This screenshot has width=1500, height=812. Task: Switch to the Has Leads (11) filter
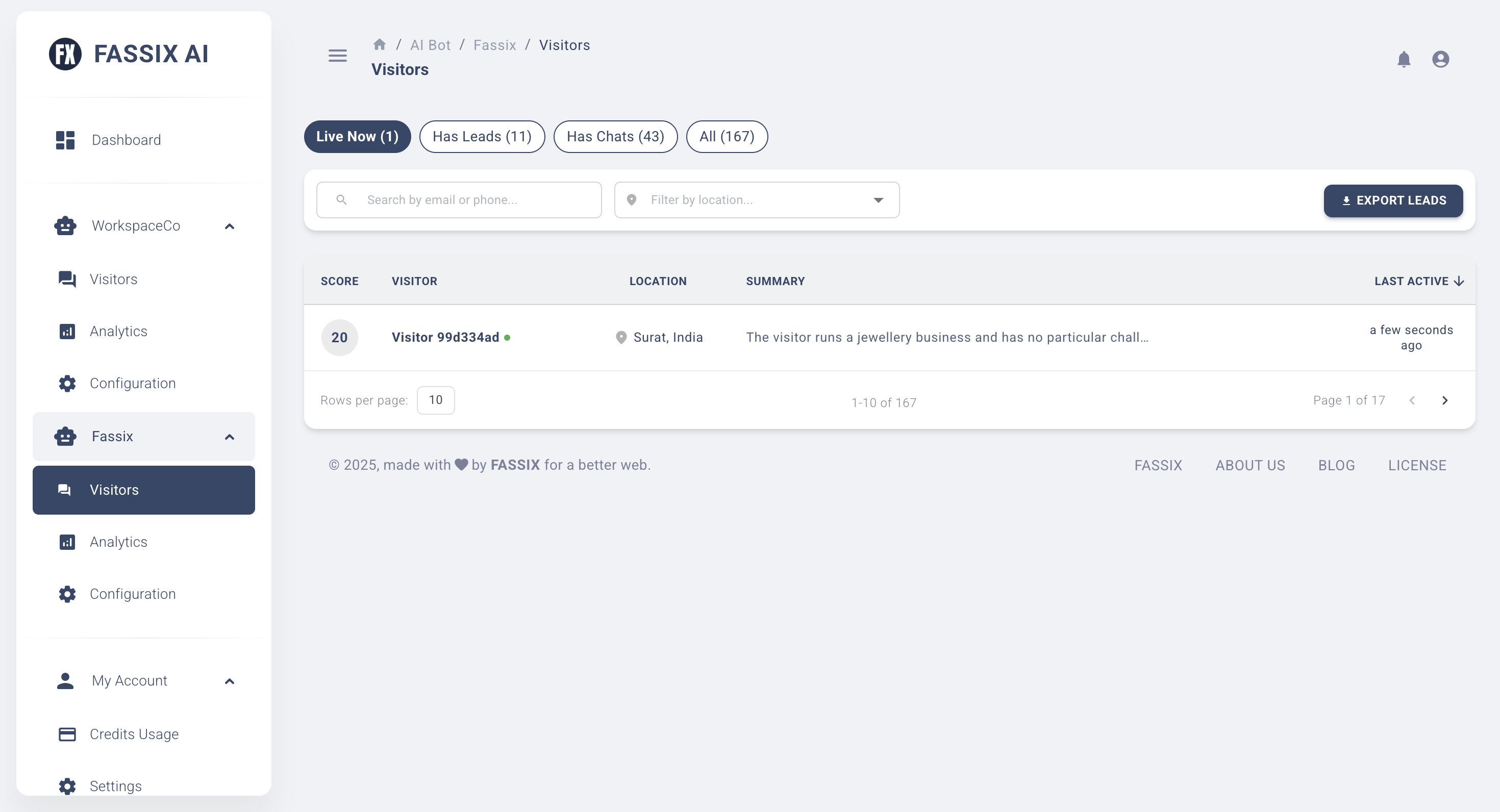(482, 136)
